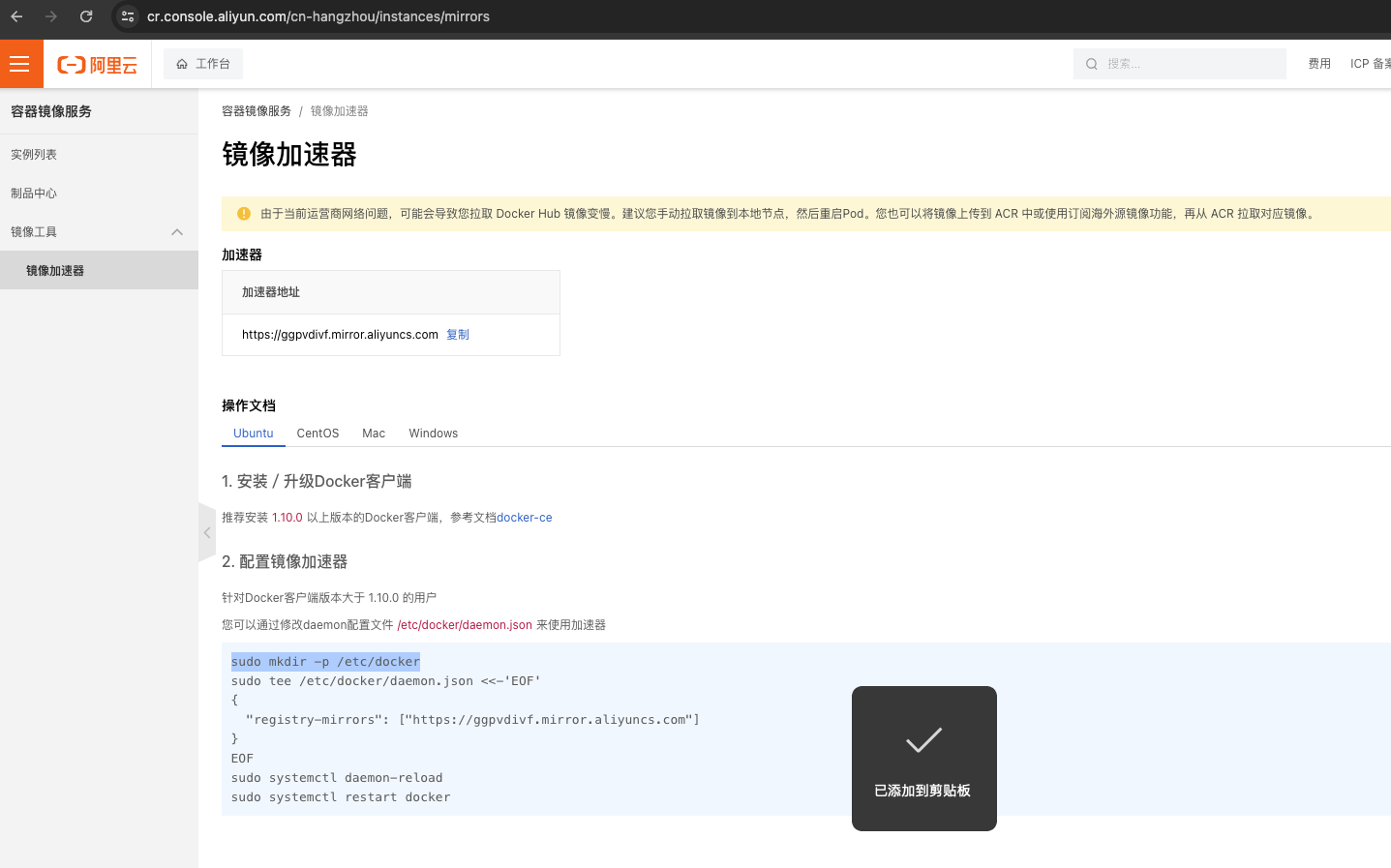This screenshot has width=1391, height=868.
Task: Open the ICP 备案 menu
Action: point(1371,64)
